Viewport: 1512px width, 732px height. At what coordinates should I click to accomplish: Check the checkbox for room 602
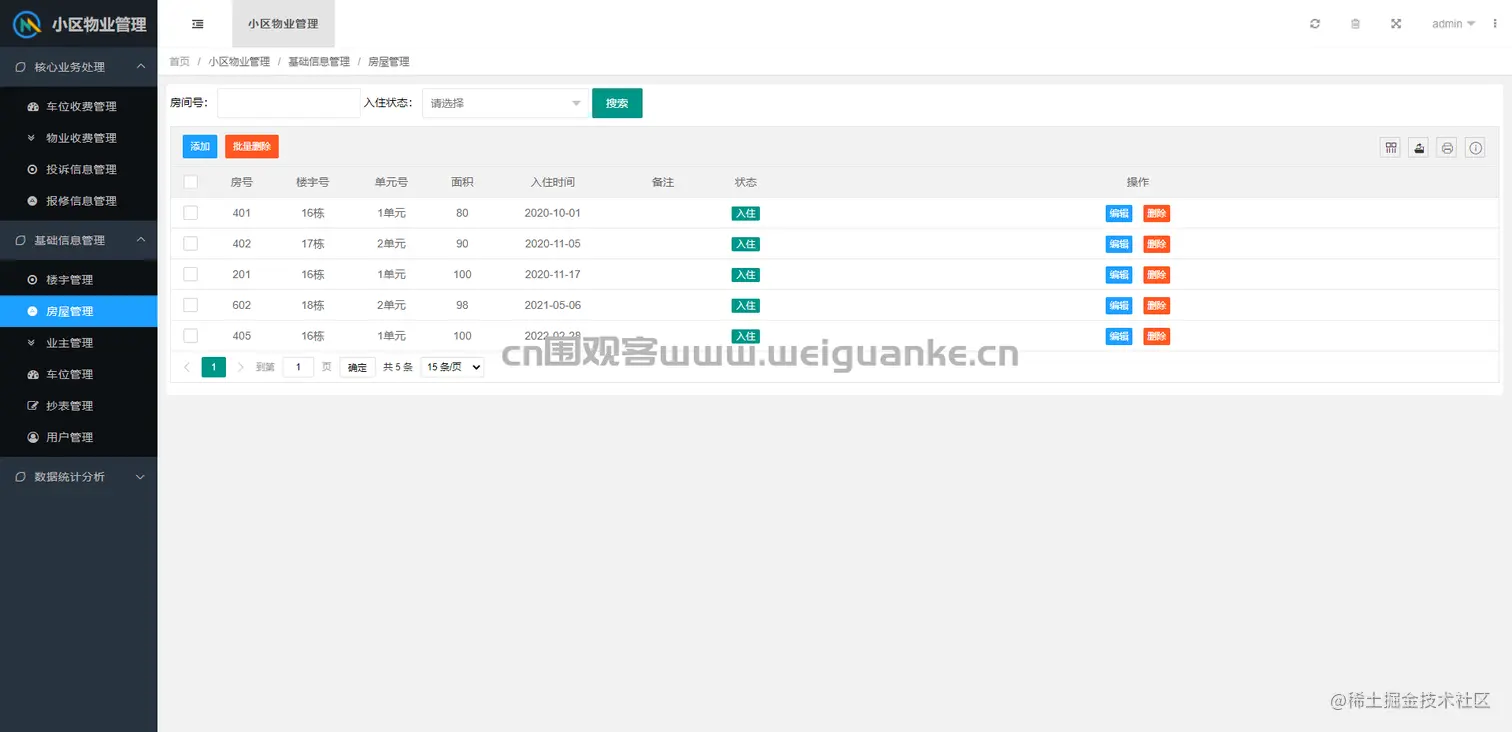[x=191, y=305]
